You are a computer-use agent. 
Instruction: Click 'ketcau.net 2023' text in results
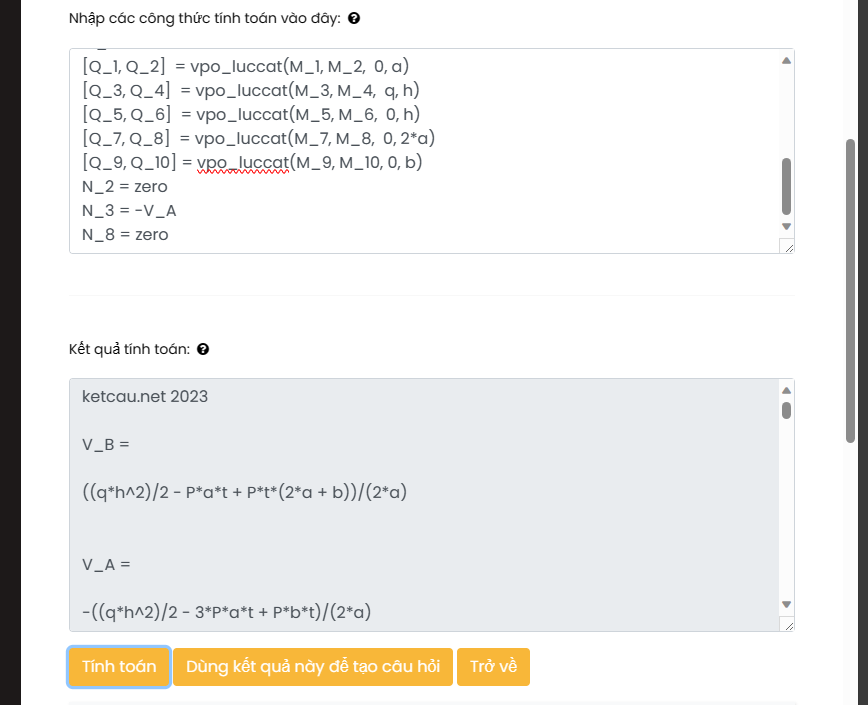[x=145, y=397]
